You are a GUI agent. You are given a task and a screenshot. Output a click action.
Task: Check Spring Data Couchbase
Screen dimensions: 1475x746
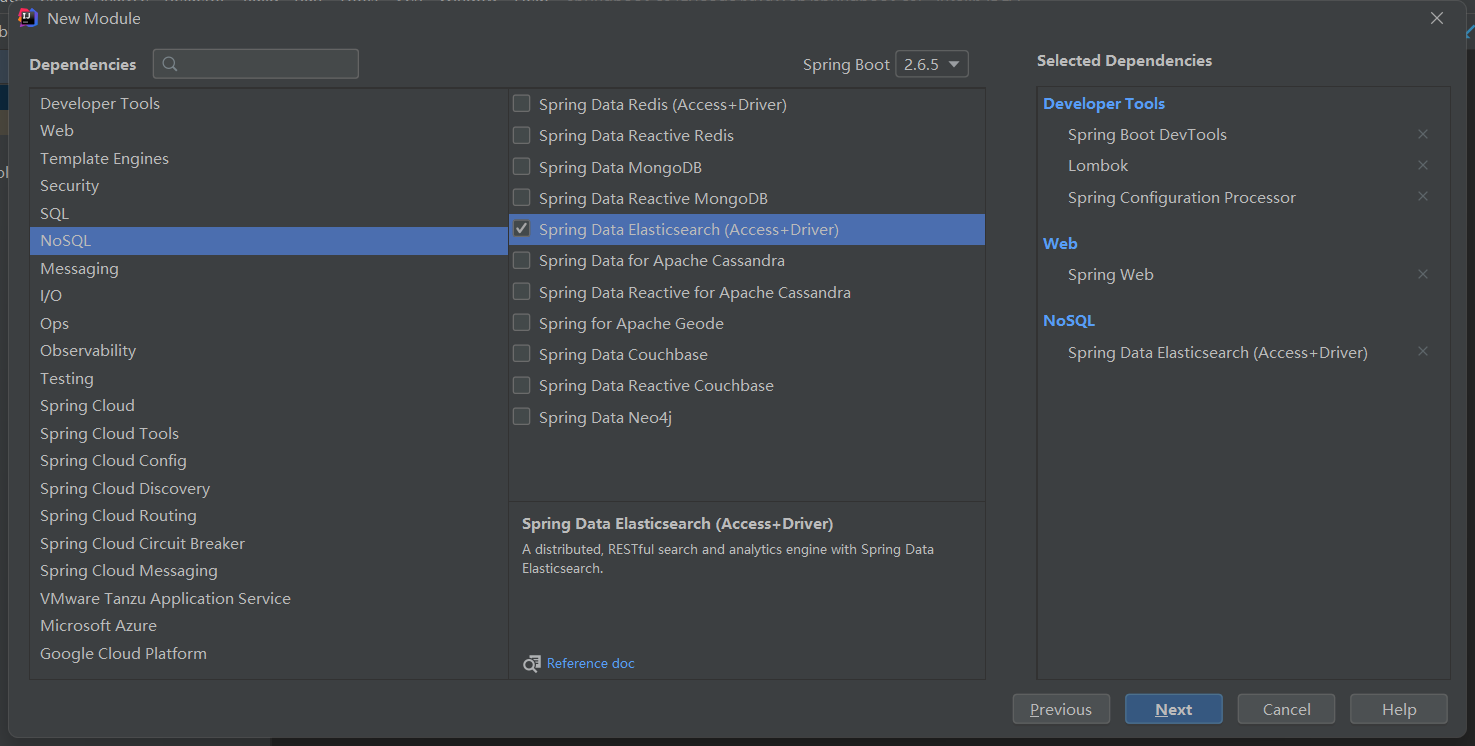522,353
